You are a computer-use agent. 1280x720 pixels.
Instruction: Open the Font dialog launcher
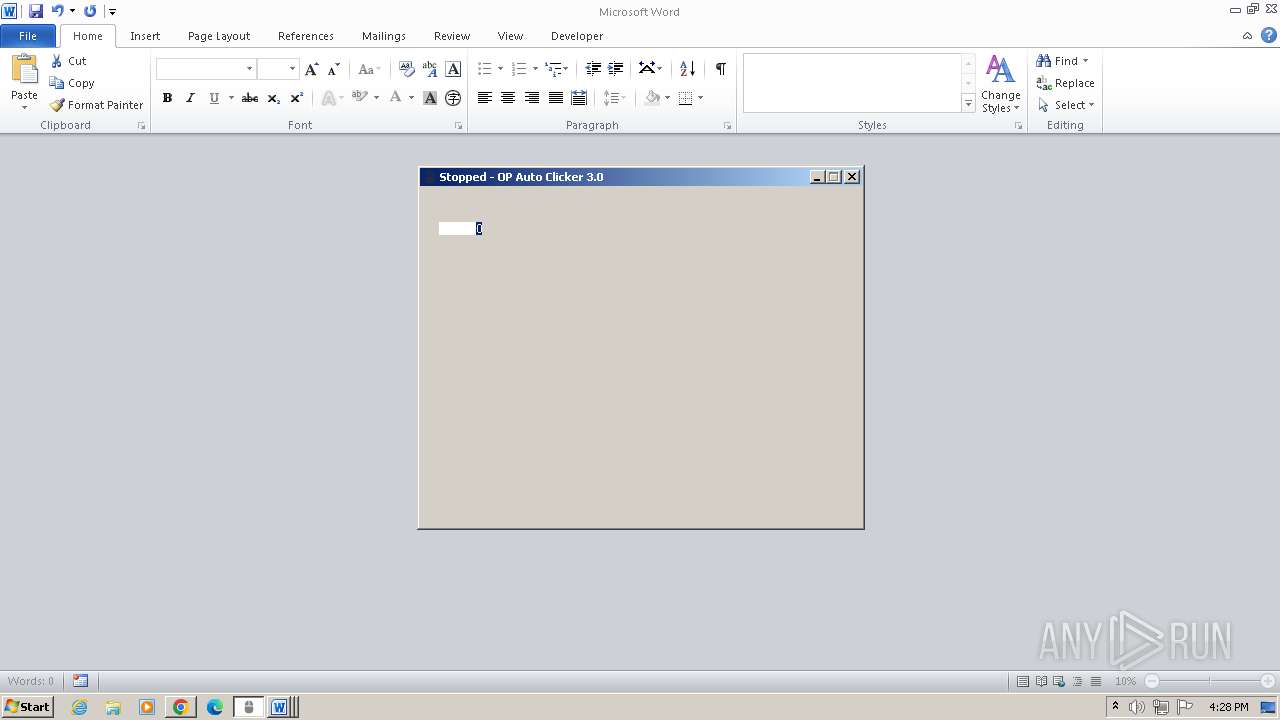[459, 126]
